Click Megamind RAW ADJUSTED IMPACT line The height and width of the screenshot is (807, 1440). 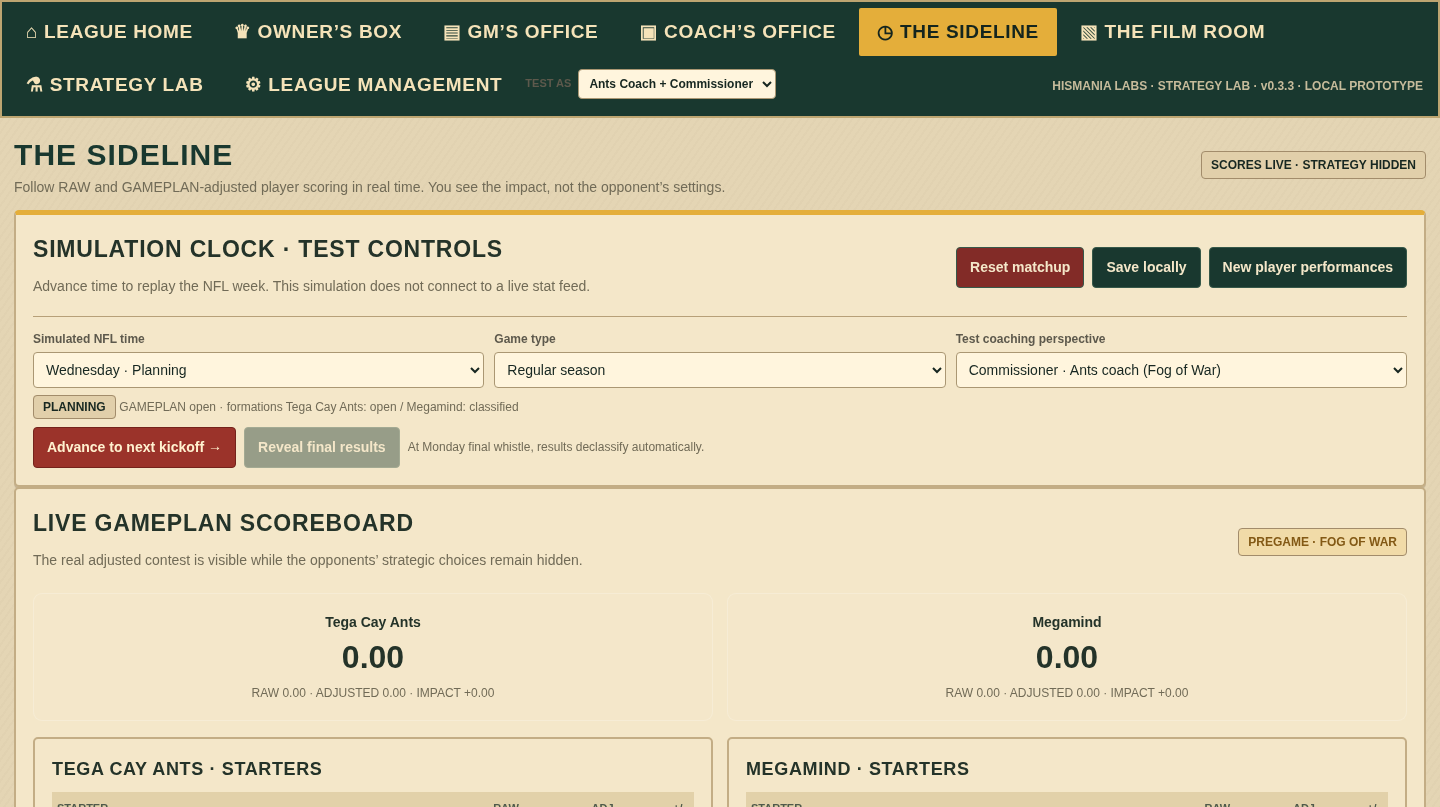click(1067, 693)
